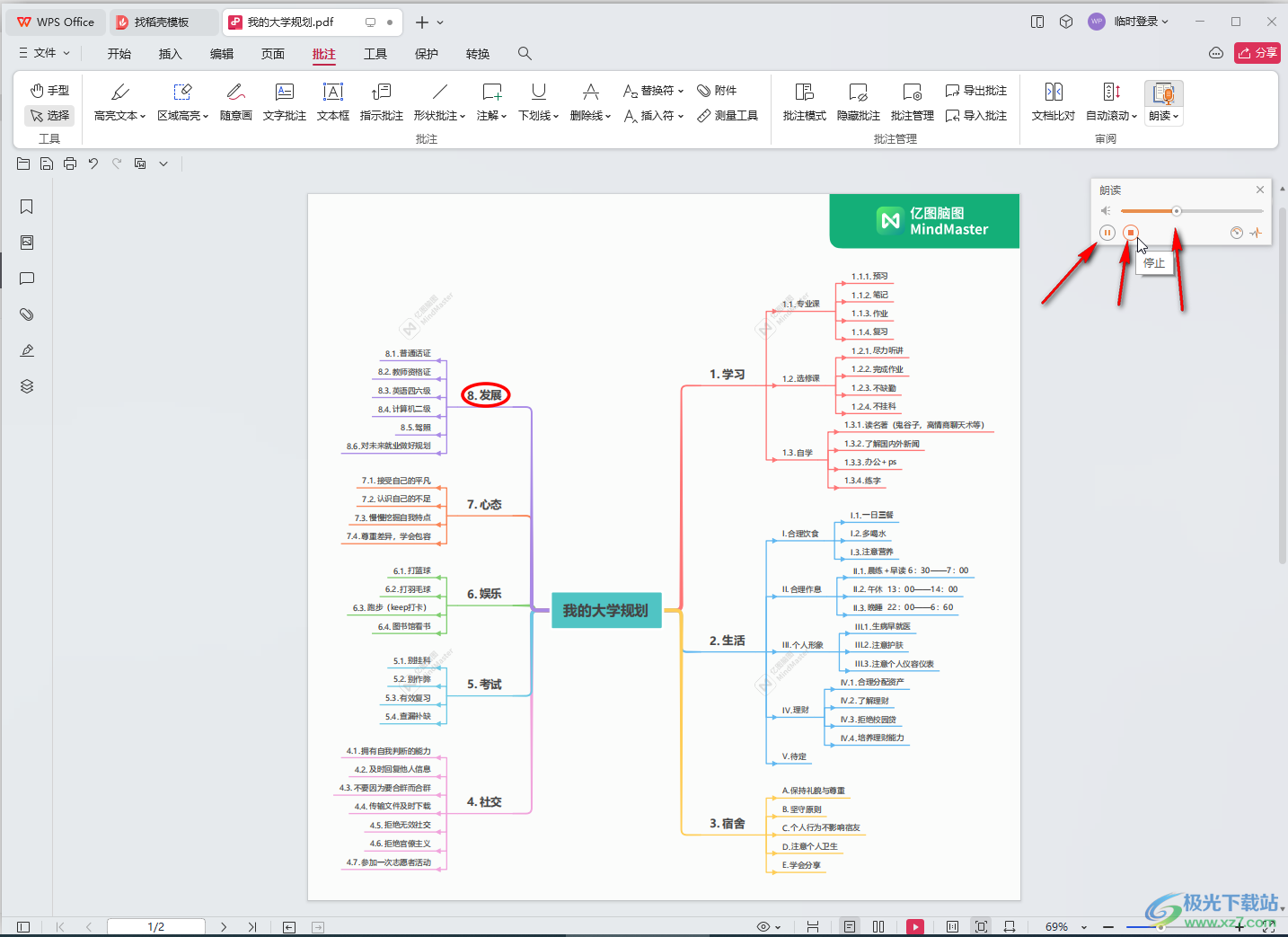The height and width of the screenshot is (937, 1288).
Task: Close the 朗读 read-aloud panel
Action: pyautogui.click(x=1260, y=190)
